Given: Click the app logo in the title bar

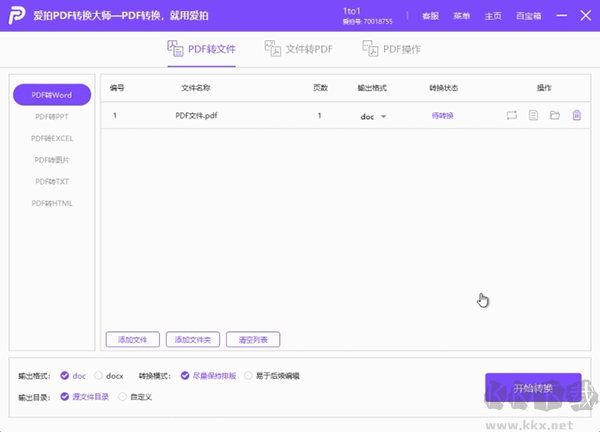Looking at the screenshot, I should click(17, 15).
